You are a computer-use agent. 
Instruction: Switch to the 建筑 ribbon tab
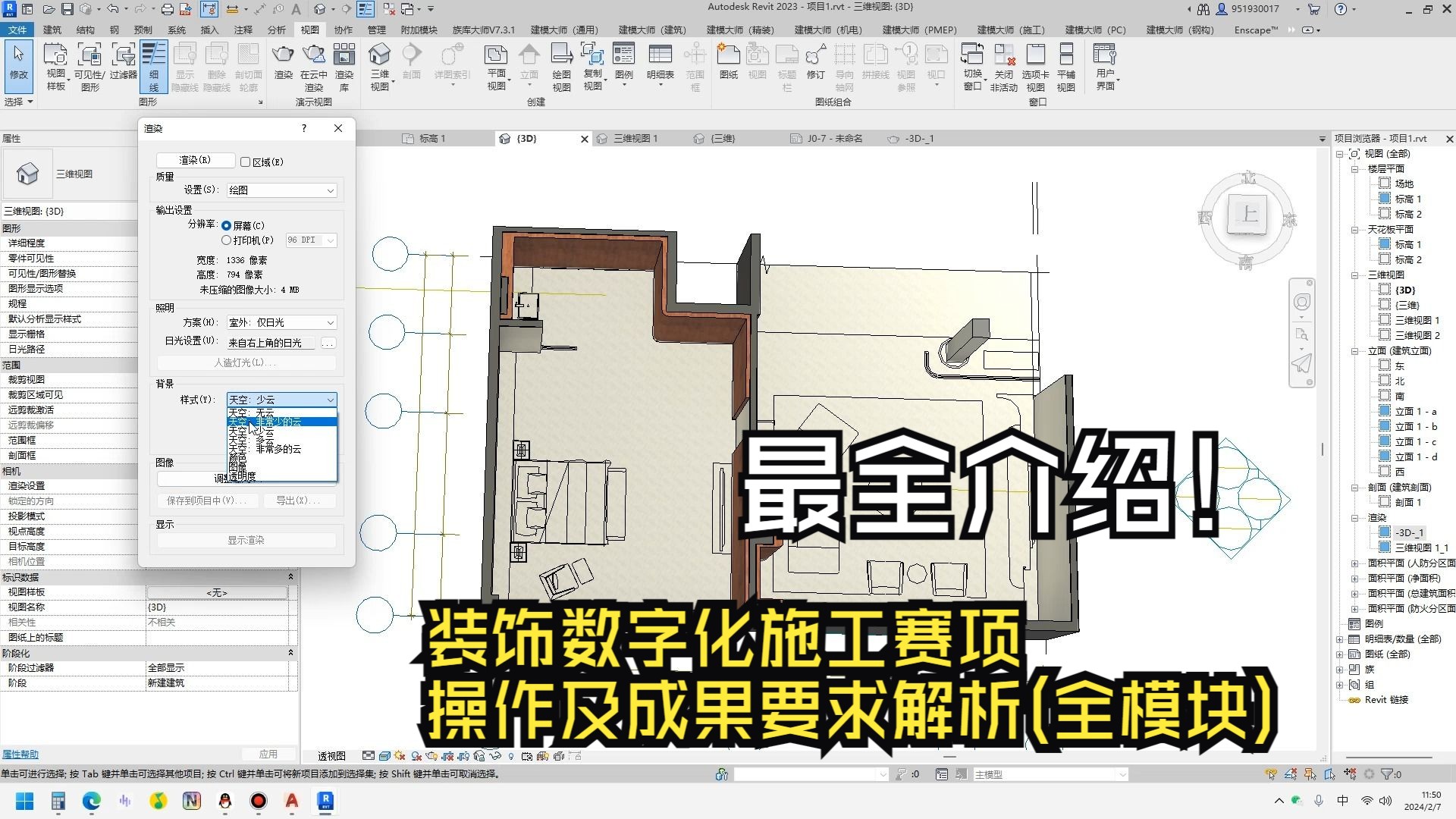coord(52,30)
